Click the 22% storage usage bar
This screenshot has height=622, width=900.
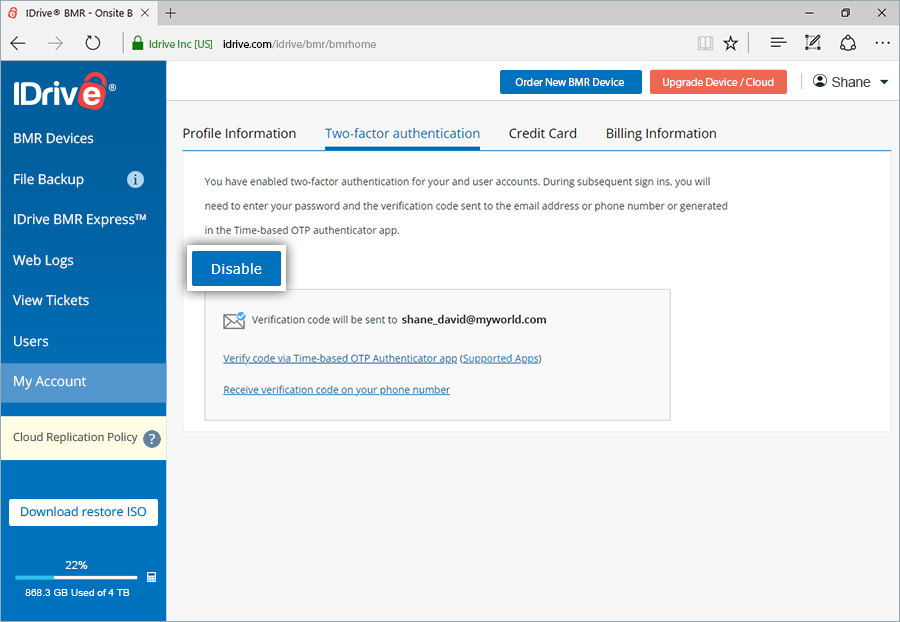pyautogui.click(x=75, y=577)
